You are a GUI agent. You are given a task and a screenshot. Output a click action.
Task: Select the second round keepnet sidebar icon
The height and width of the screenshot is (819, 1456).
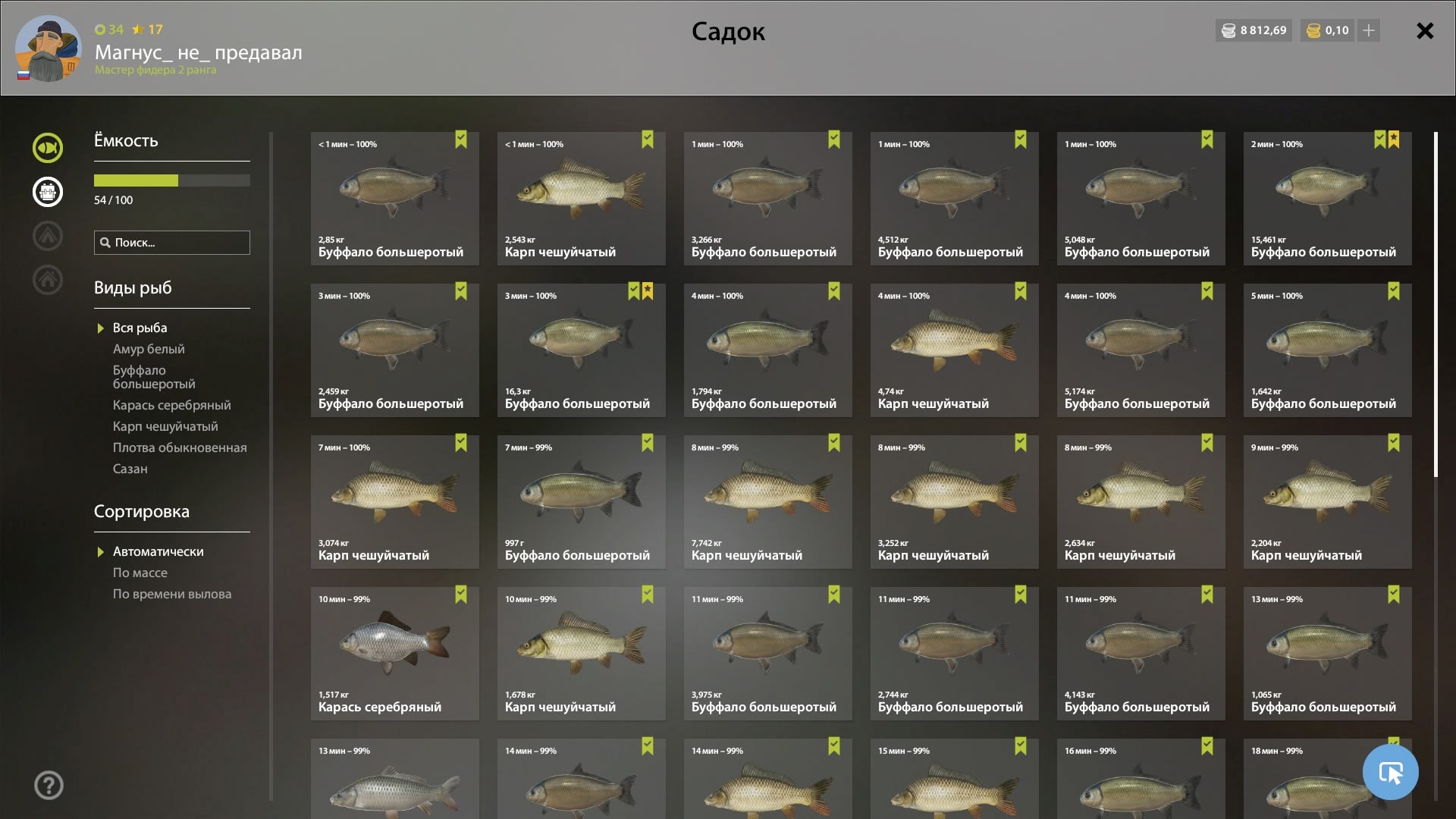pos(48,192)
